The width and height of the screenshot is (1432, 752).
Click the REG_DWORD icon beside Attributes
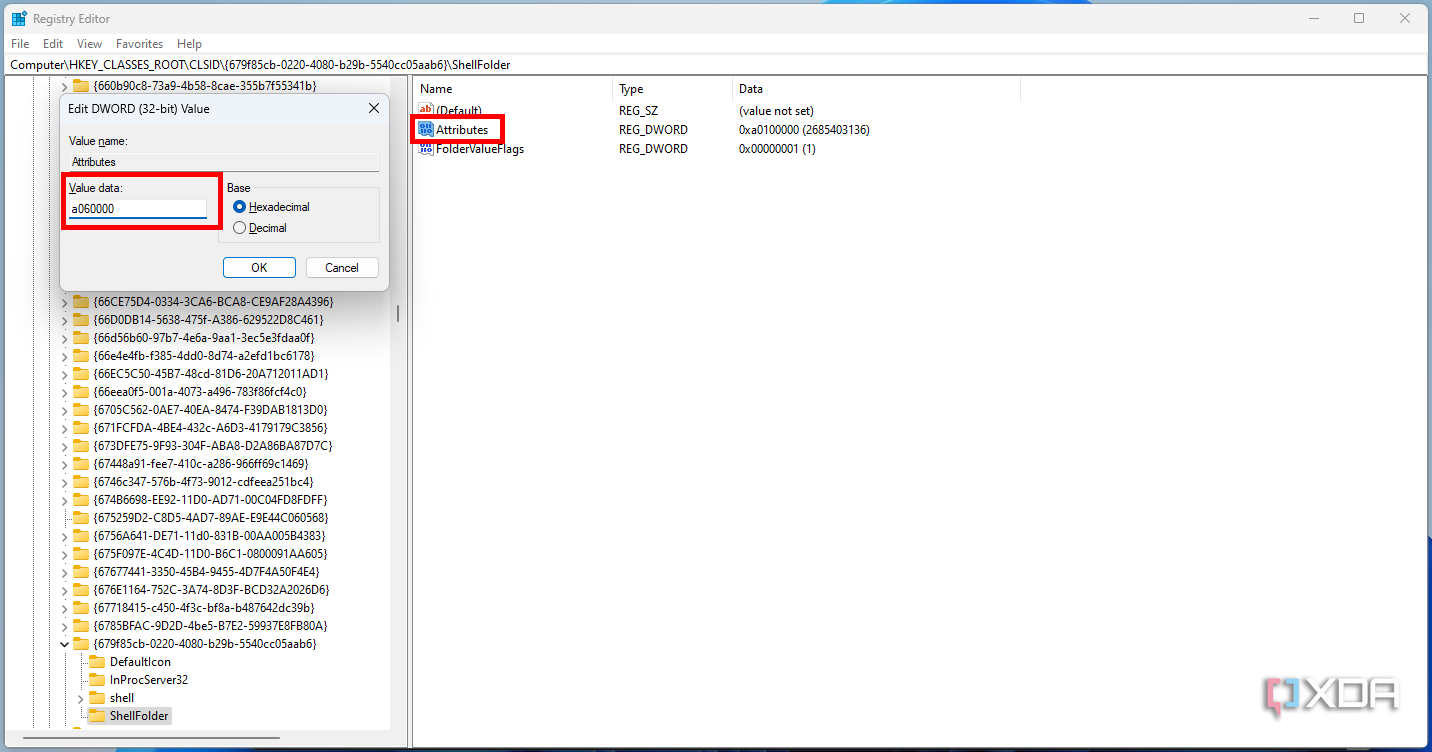tap(425, 129)
